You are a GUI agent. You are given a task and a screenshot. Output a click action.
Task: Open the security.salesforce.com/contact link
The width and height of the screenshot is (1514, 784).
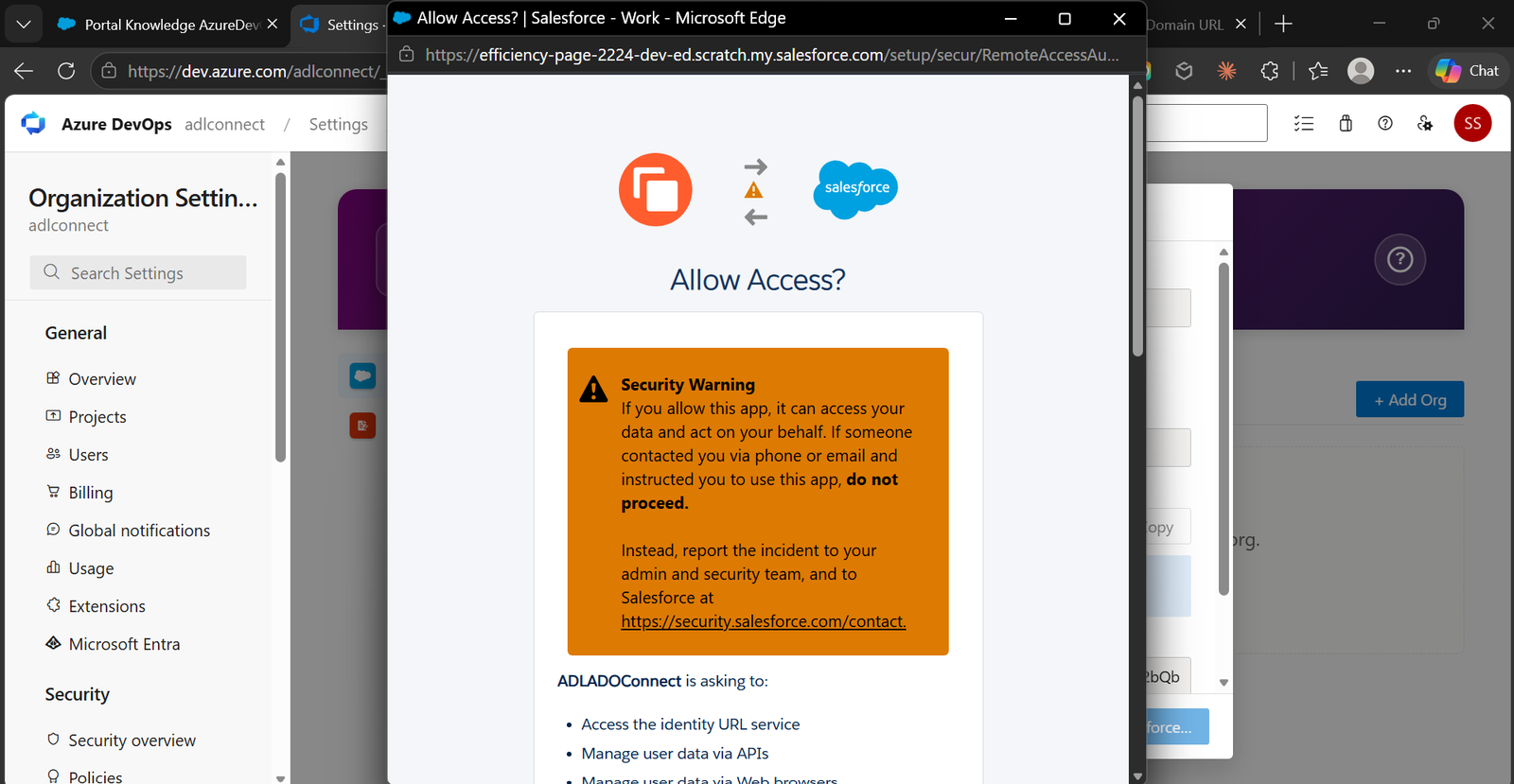click(x=764, y=621)
